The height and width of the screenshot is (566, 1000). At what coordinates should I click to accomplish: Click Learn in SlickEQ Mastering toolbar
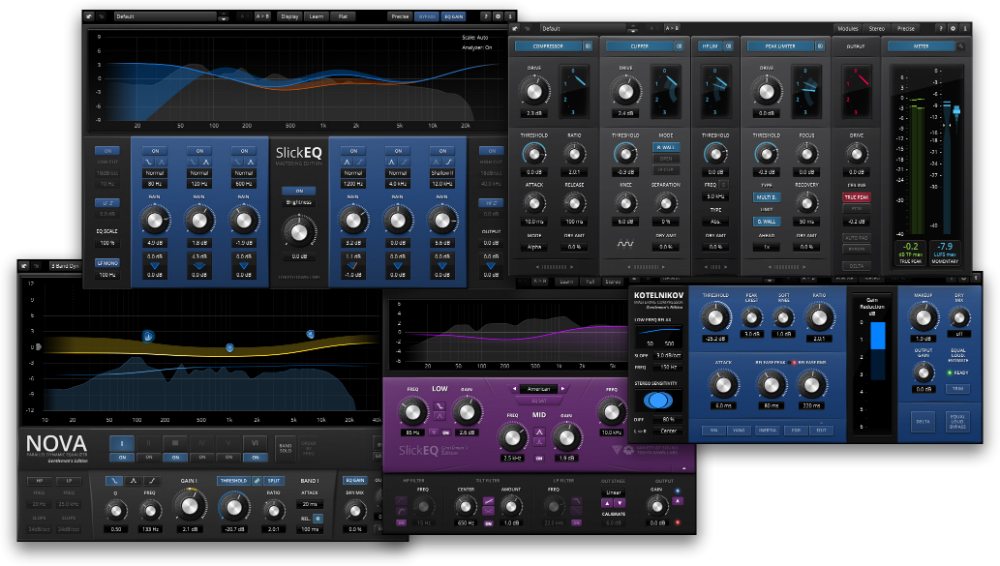click(x=316, y=17)
